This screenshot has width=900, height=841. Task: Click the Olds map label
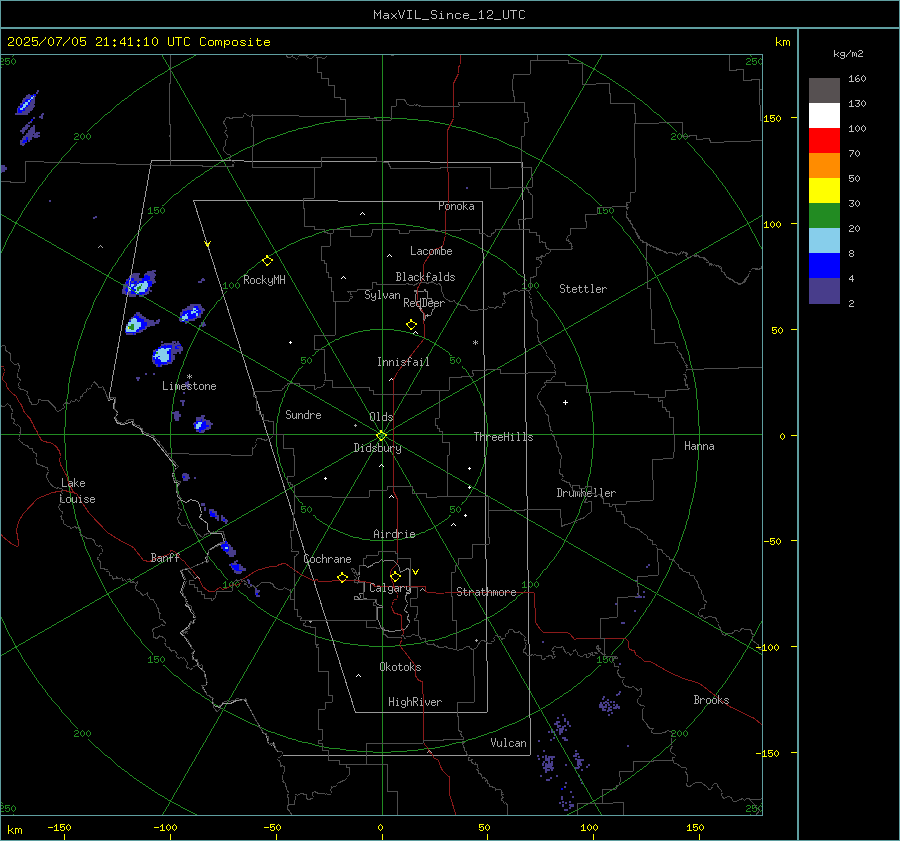pyautogui.click(x=381, y=417)
